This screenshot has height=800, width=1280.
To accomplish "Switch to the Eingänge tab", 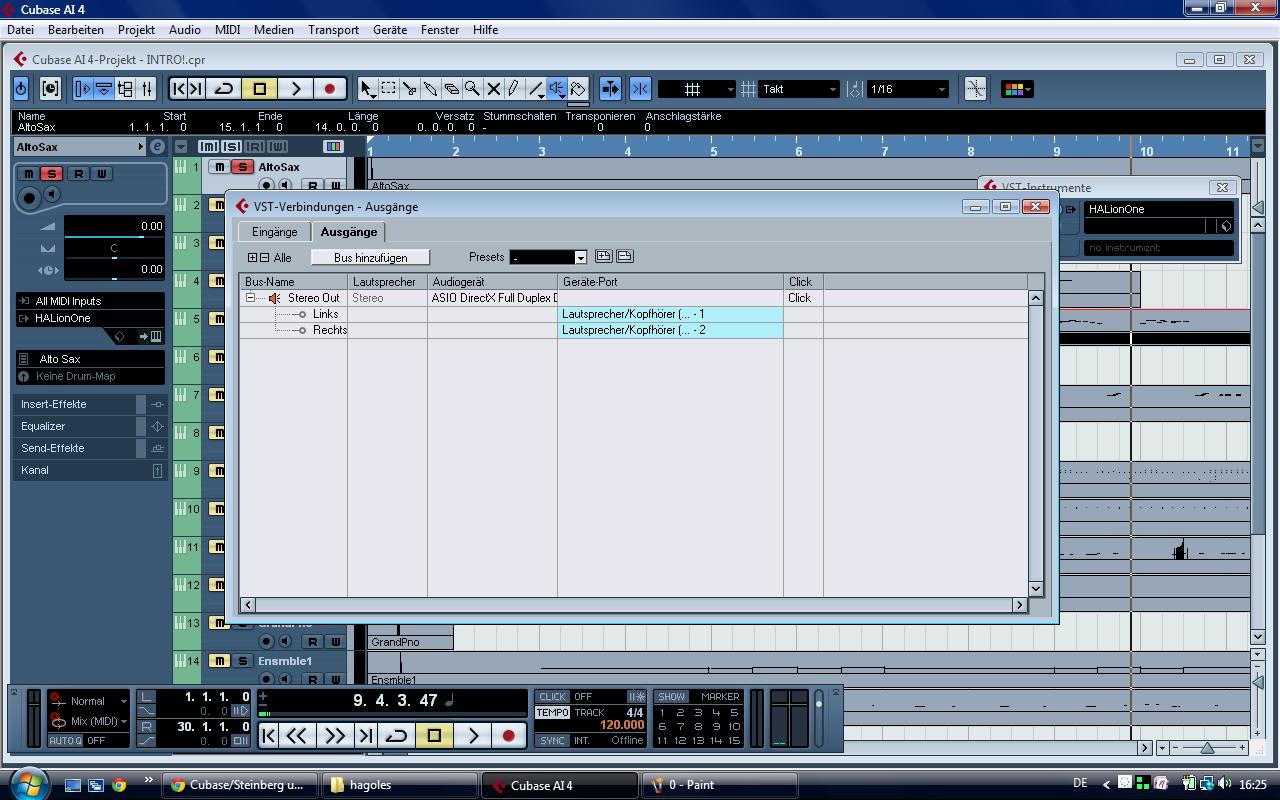I will (x=274, y=232).
